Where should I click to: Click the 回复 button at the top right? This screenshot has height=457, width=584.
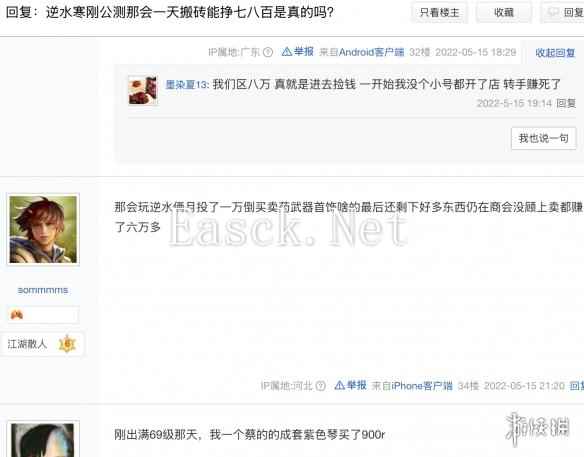point(563,12)
